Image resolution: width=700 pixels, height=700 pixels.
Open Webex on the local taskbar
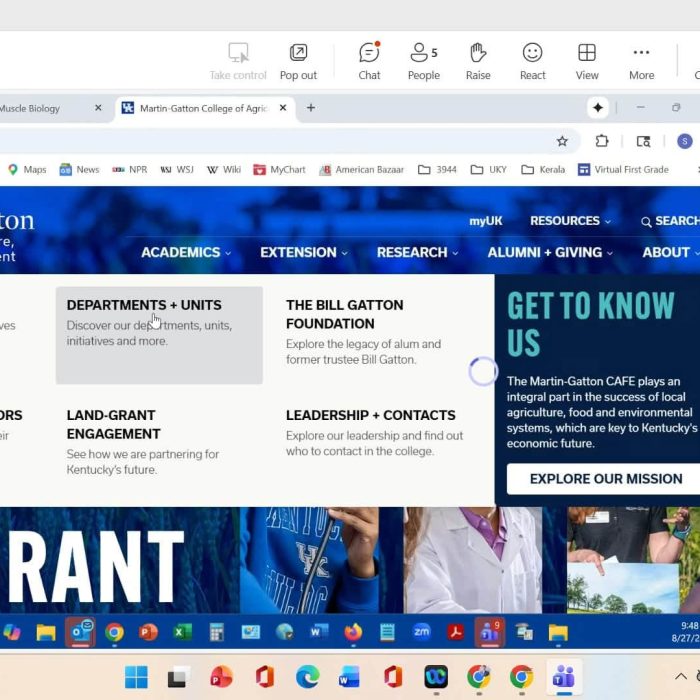tap(436, 677)
